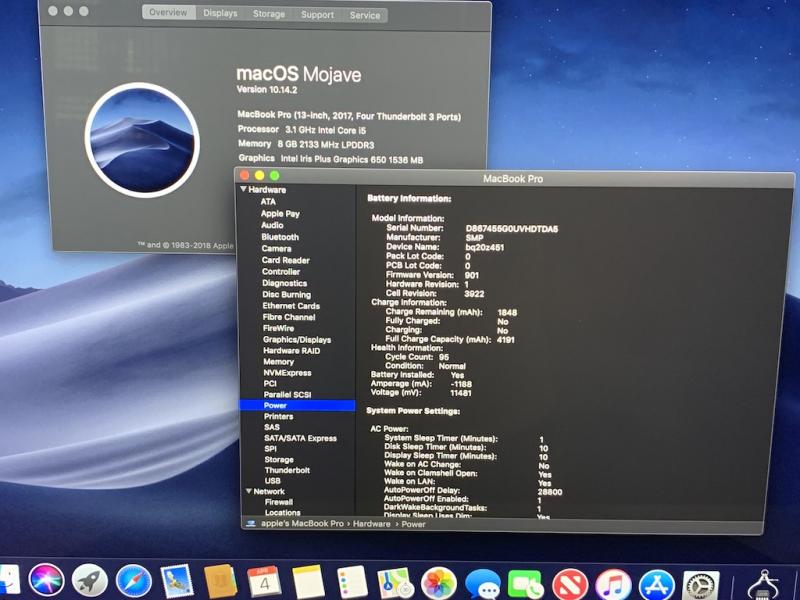Select Firewall under Network

(x=279, y=502)
